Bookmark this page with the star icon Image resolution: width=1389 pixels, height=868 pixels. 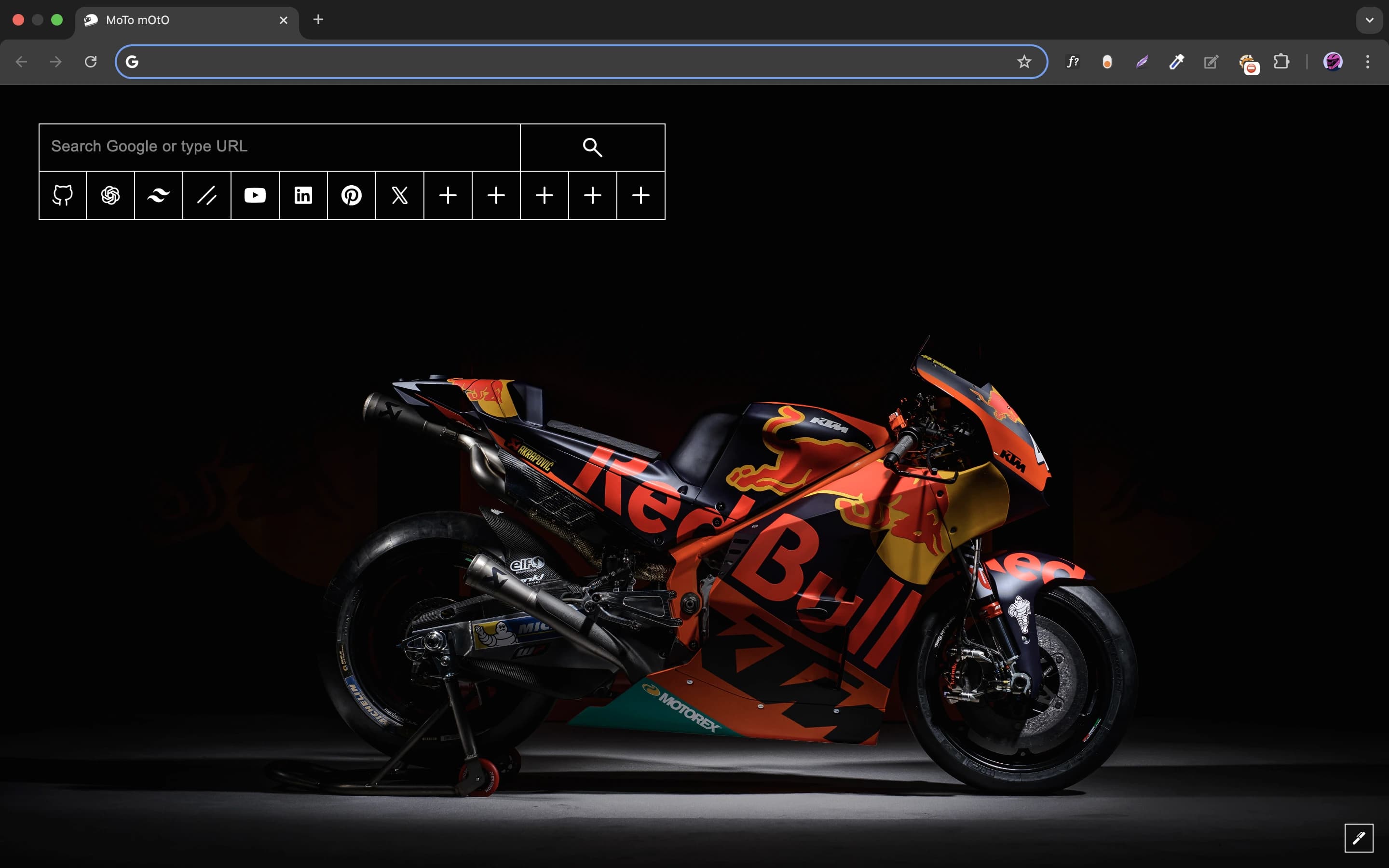click(1024, 62)
